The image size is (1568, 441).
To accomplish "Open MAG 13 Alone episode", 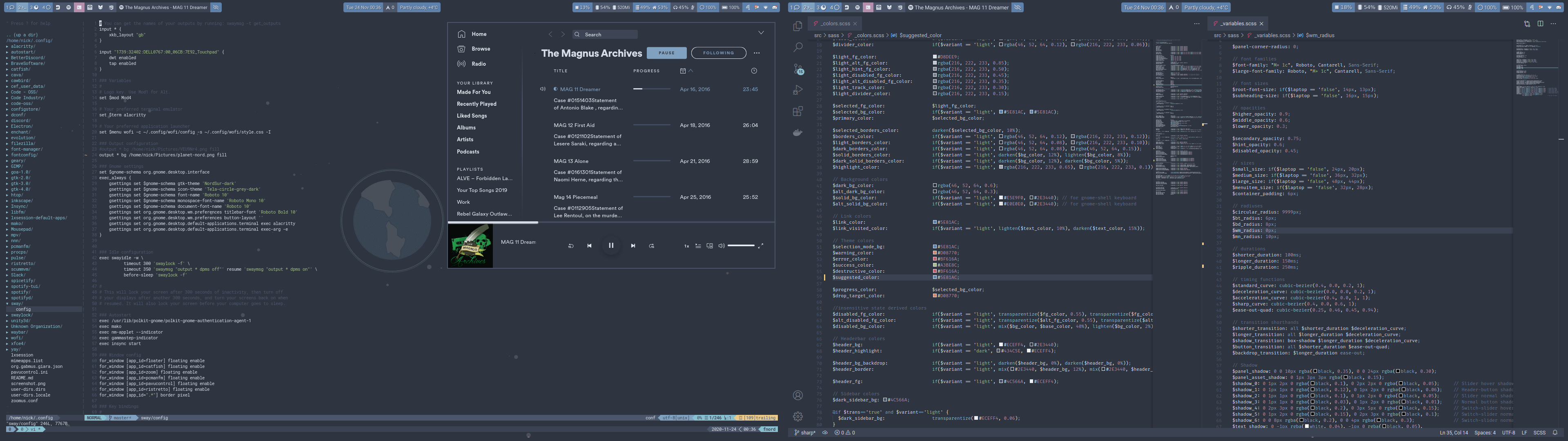I will (571, 161).
